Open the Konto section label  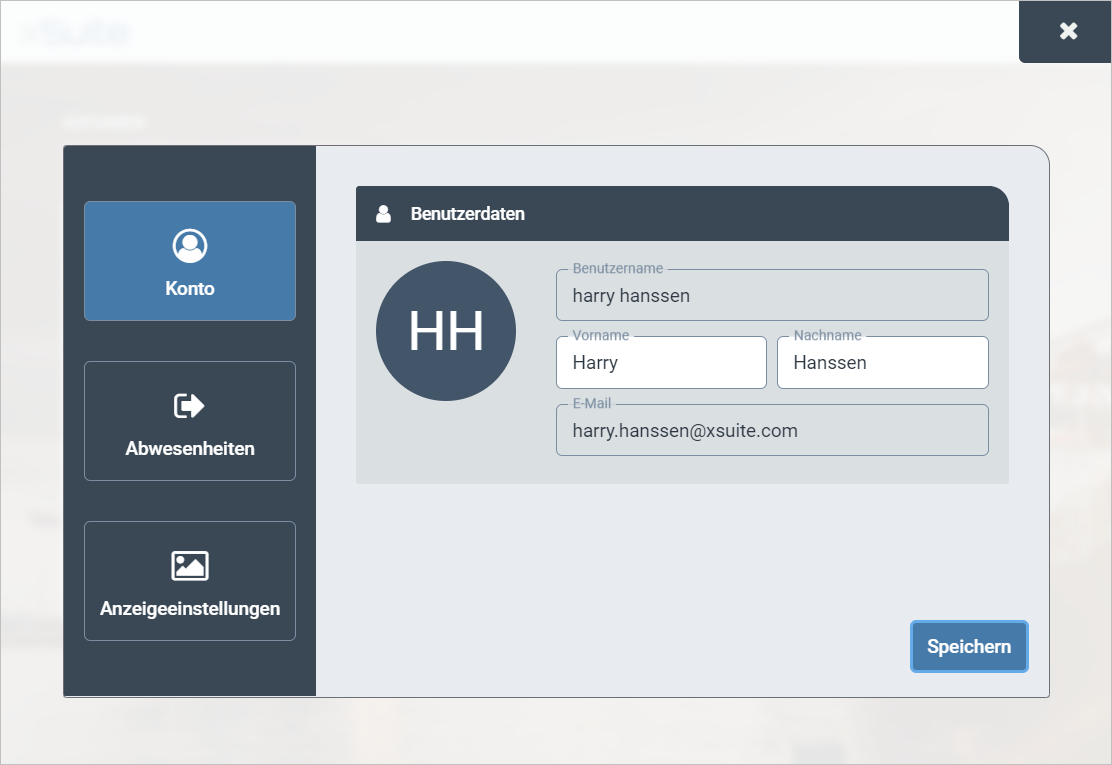pyautogui.click(x=190, y=289)
